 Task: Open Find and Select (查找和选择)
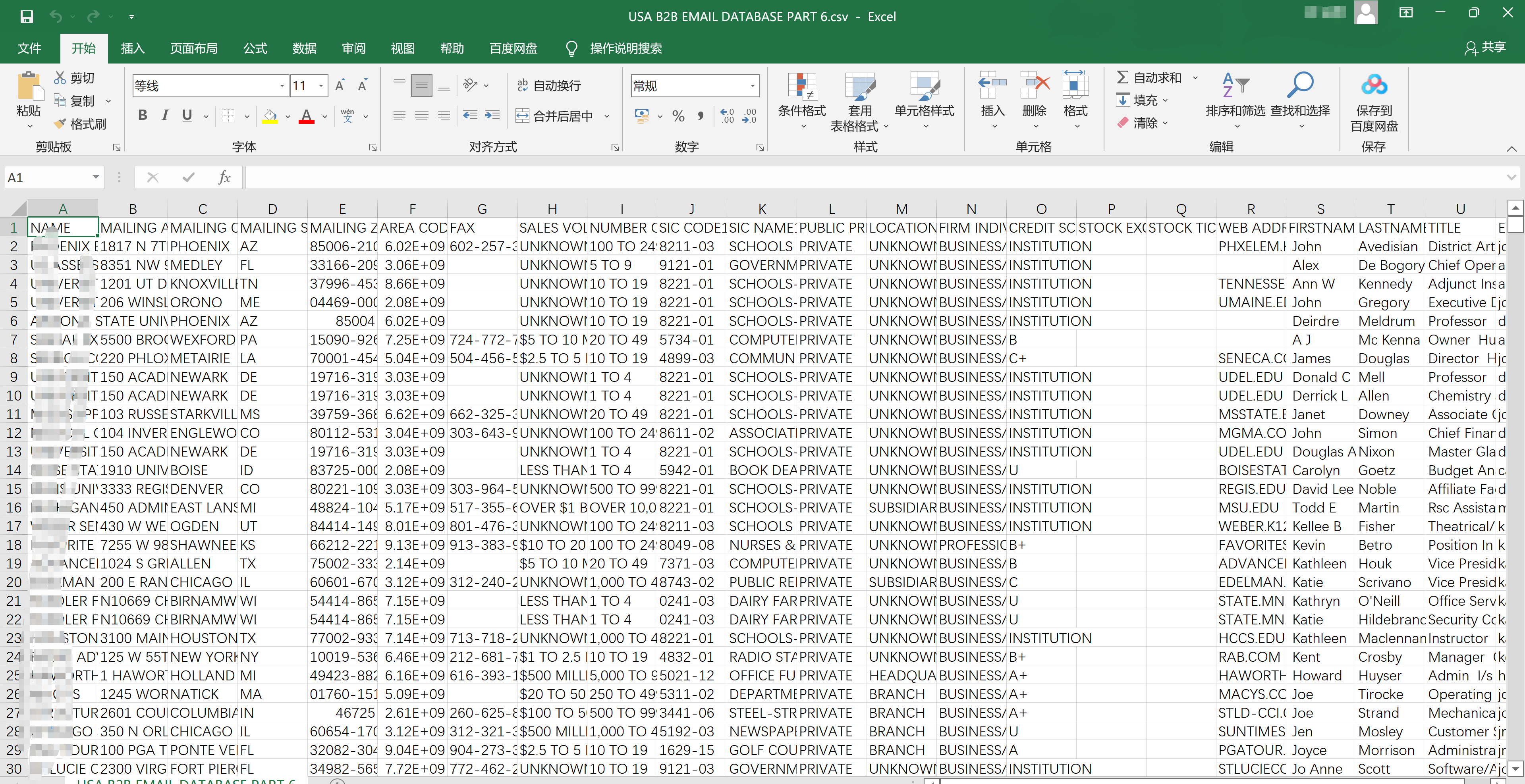(x=1300, y=100)
